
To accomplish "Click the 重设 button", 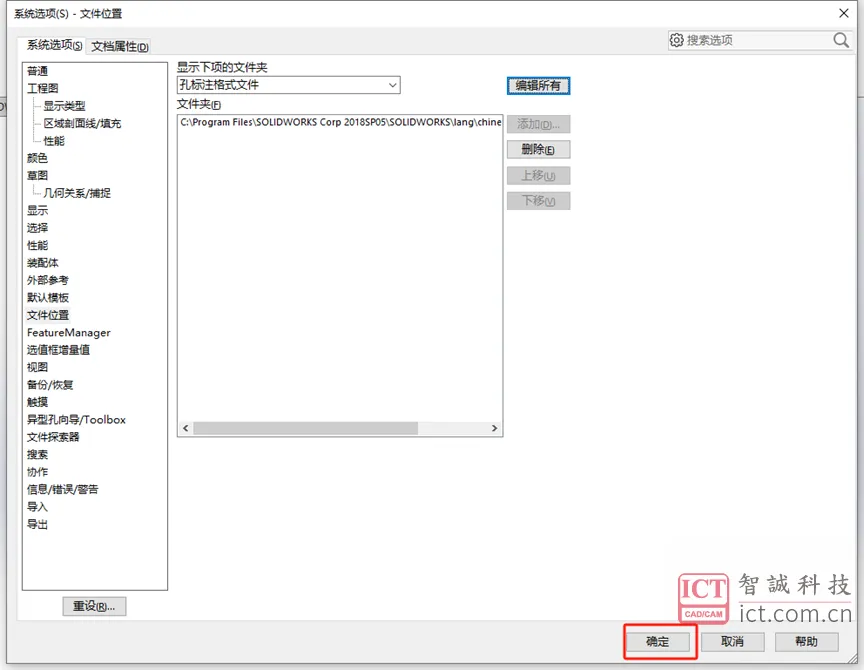I will (94, 606).
